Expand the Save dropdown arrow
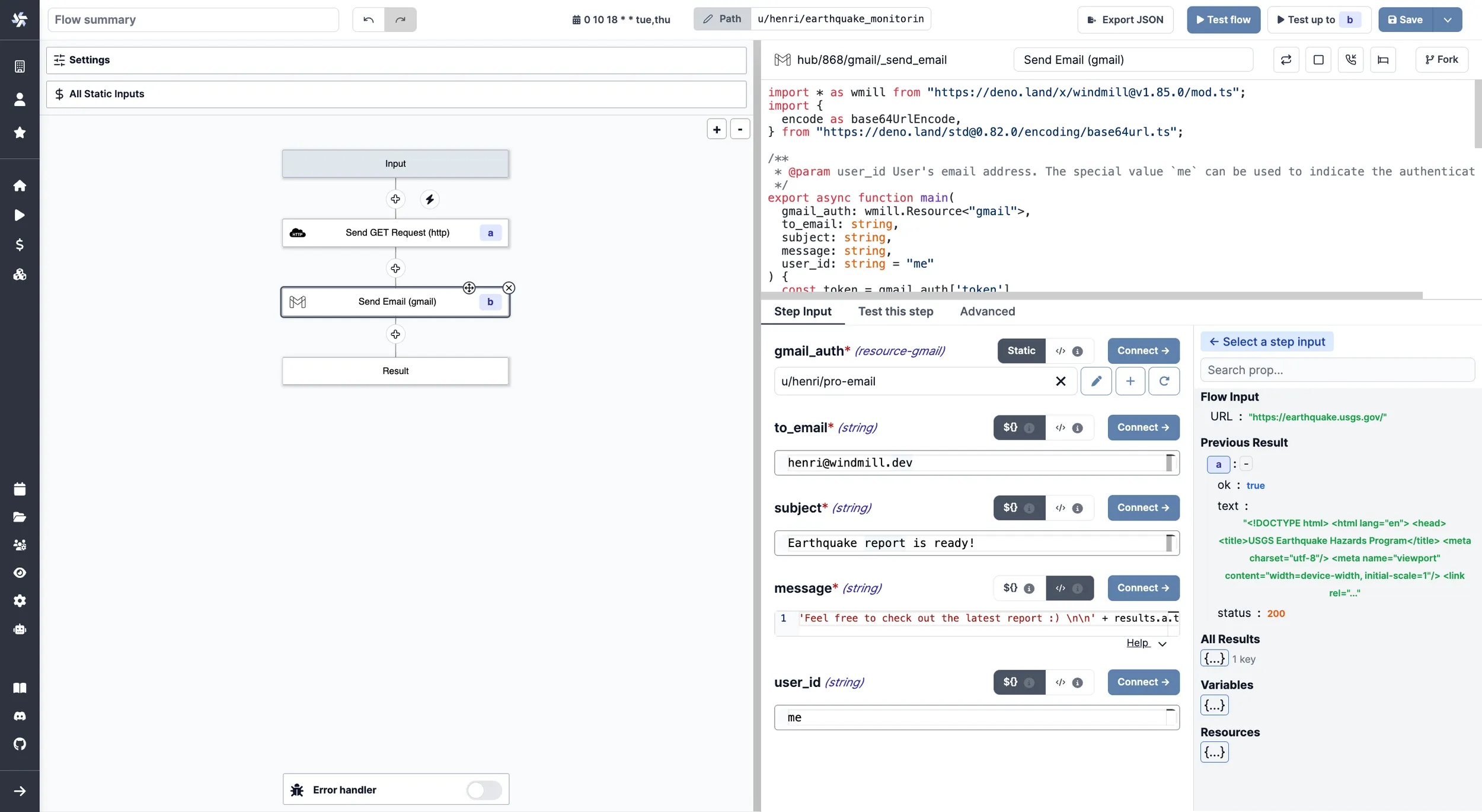 tap(1446, 20)
